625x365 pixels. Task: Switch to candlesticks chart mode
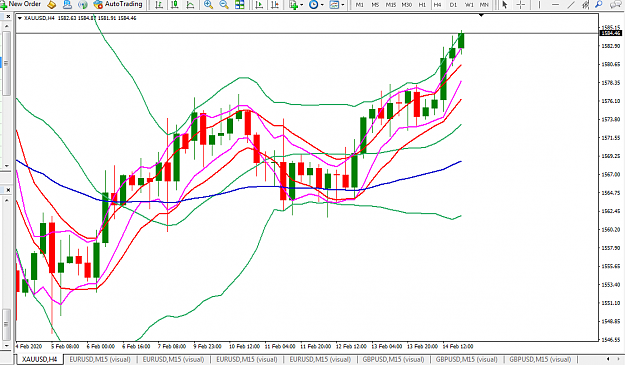pyautogui.click(x=175, y=5)
